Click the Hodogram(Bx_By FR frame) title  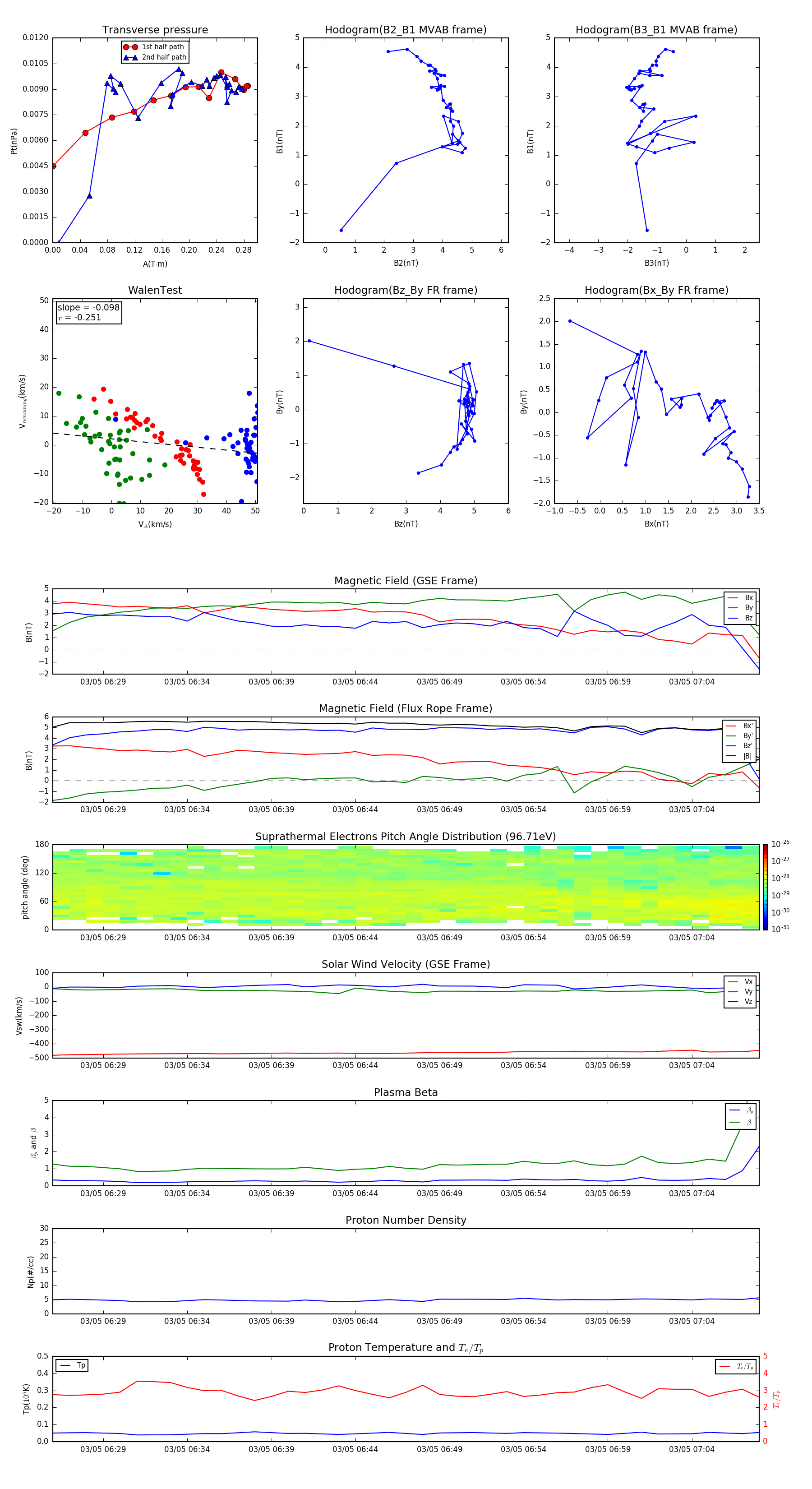click(656, 290)
